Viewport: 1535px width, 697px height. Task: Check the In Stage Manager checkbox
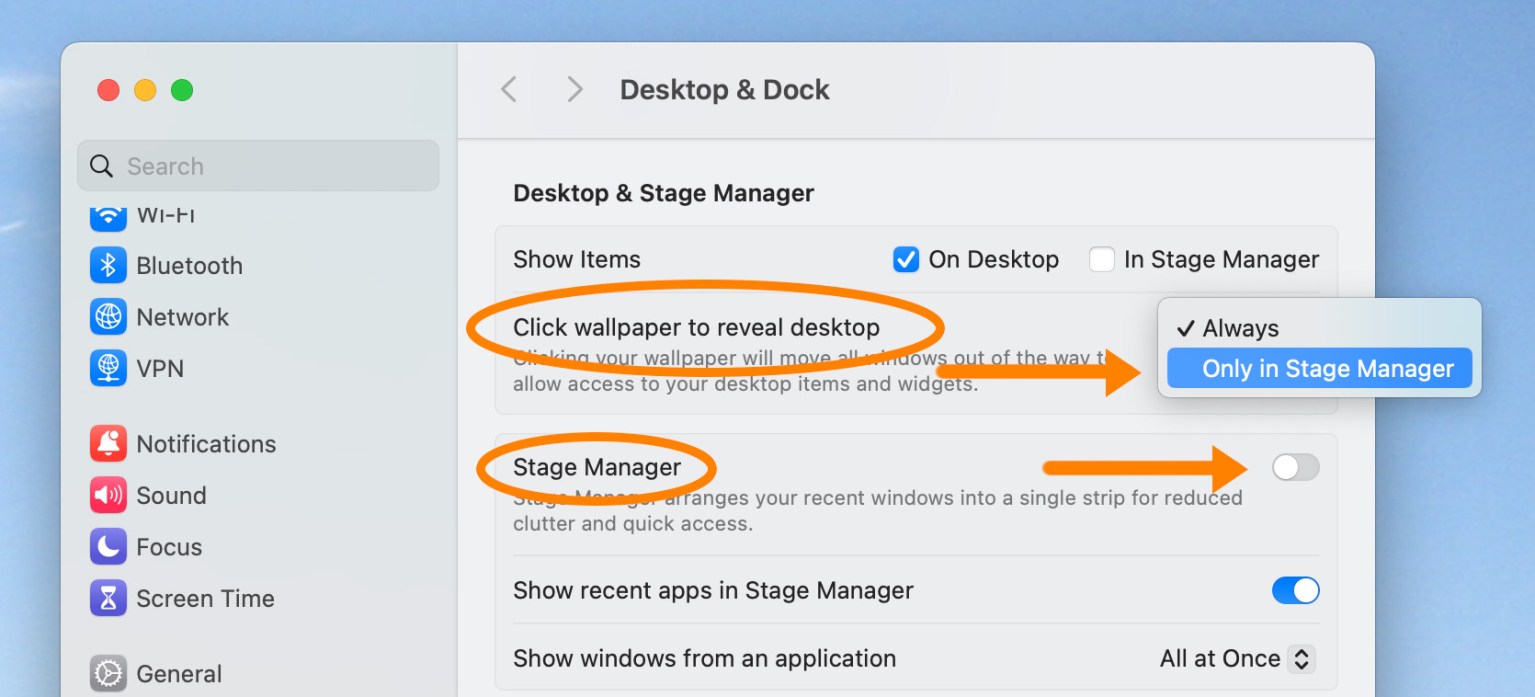pos(1101,259)
